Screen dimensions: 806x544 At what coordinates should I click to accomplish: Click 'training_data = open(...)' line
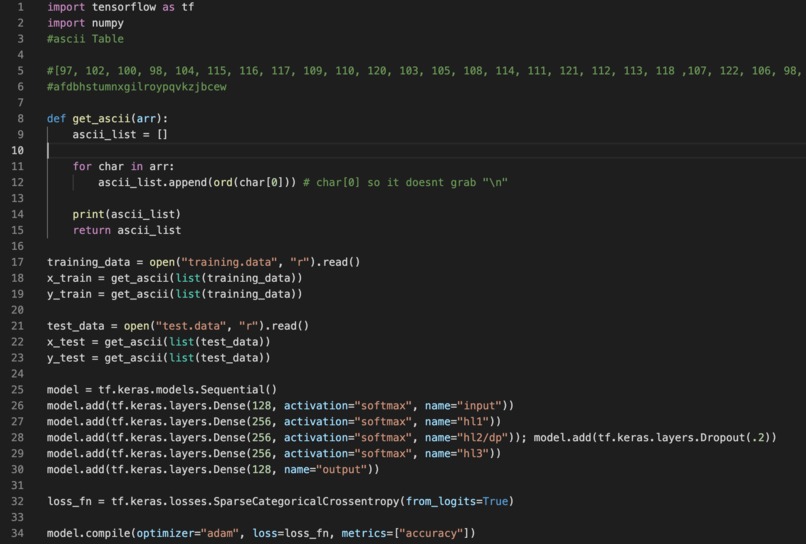click(x=204, y=262)
